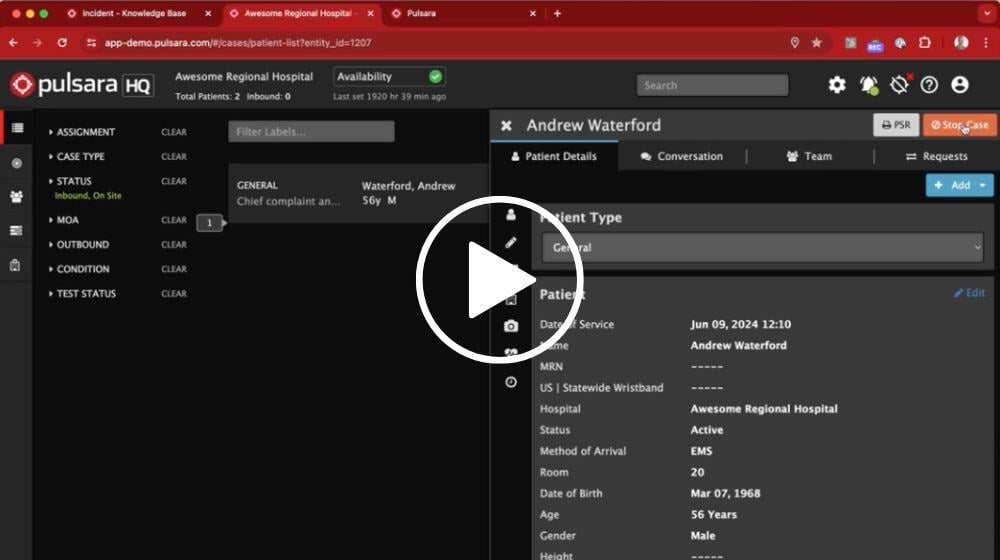Open the stacked cards sidebar icon
Image resolution: width=1000 pixels, height=560 pixels.
pyautogui.click(x=17, y=230)
